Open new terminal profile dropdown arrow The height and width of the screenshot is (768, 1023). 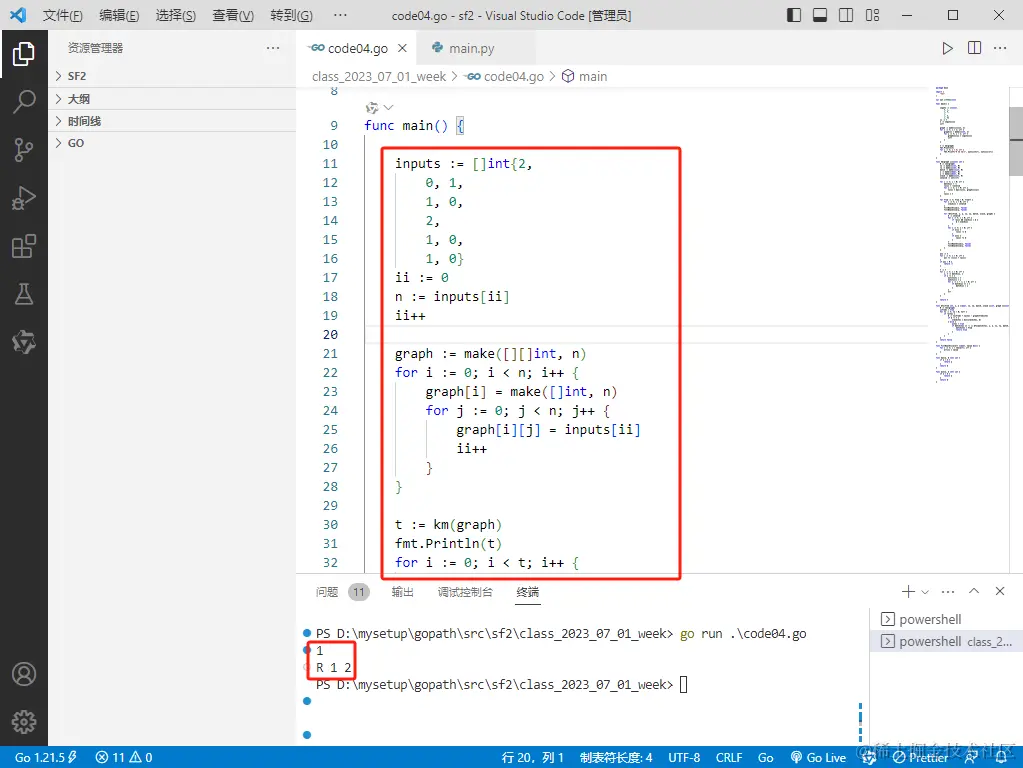pyautogui.click(x=924, y=592)
